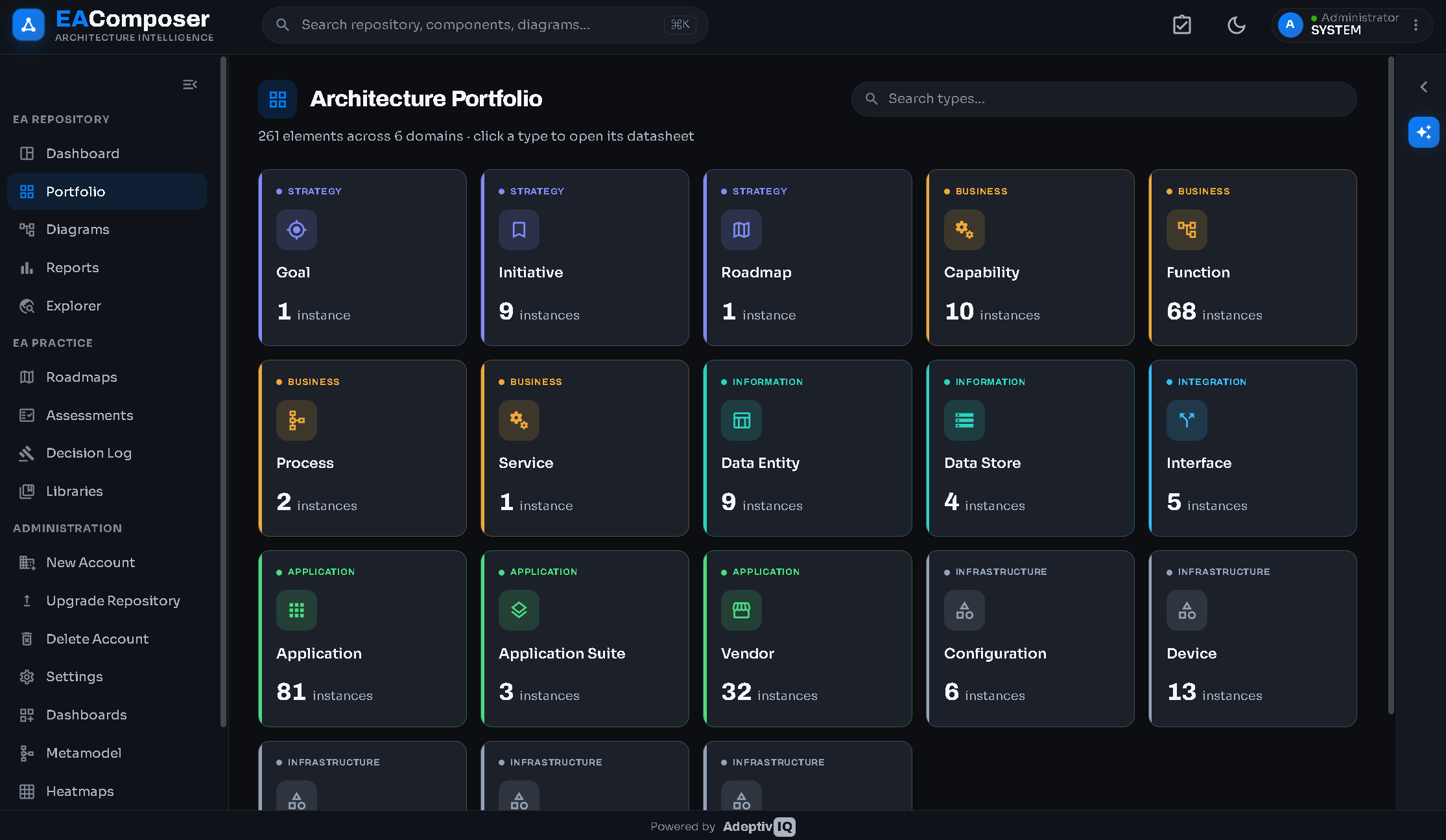Click the Vendor 32 instances count

pos(769,692)
